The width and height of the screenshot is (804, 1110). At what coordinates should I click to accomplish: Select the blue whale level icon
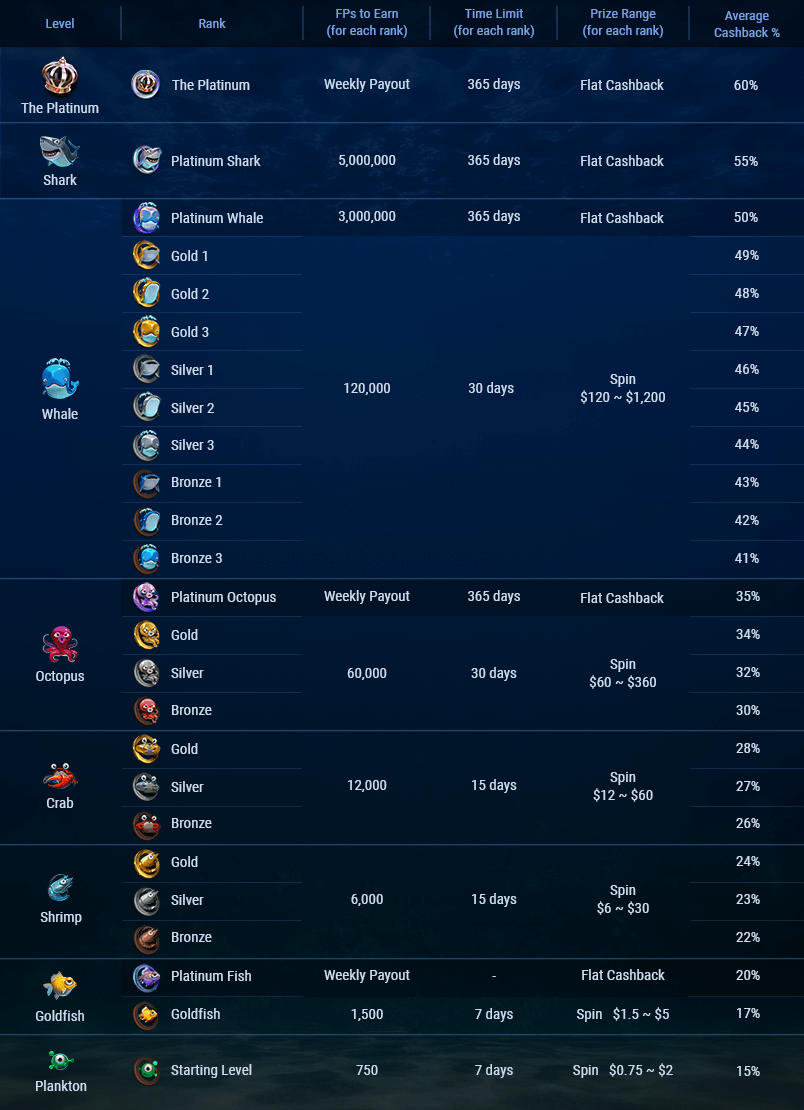pyautogui.click(x=60, y=379)
